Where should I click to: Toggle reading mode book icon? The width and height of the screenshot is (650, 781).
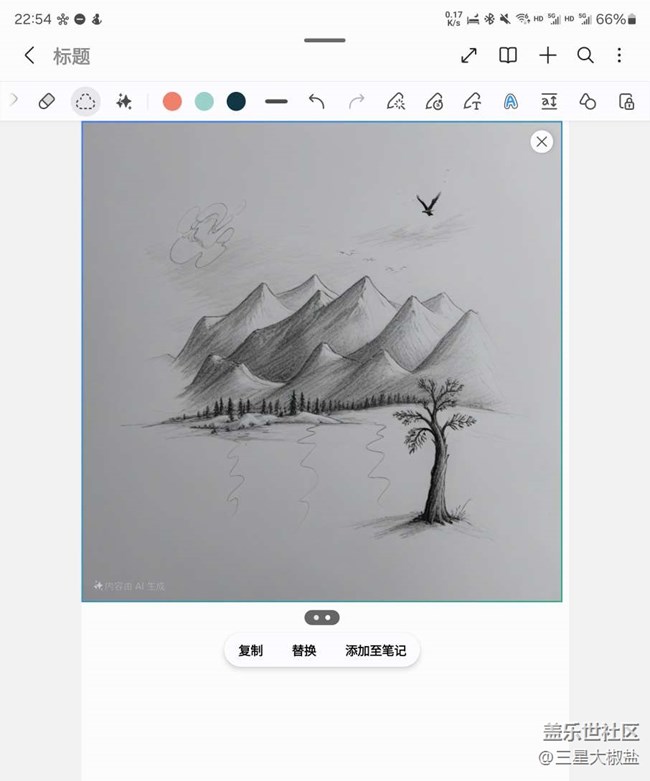pyautogui.click(x=508, y=55)
